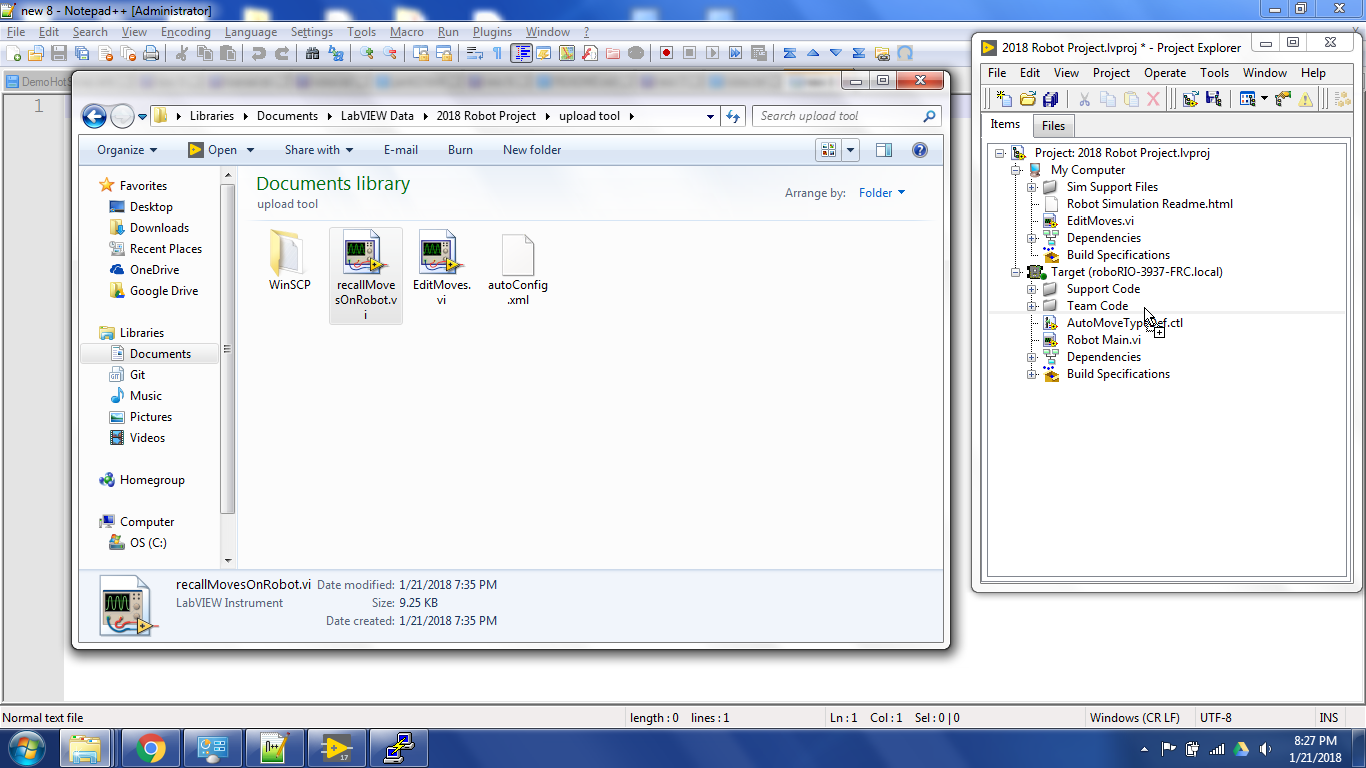Click the Explorer Back navigation arrow
The image size is (1366, 768).
[x=94, y=116]
